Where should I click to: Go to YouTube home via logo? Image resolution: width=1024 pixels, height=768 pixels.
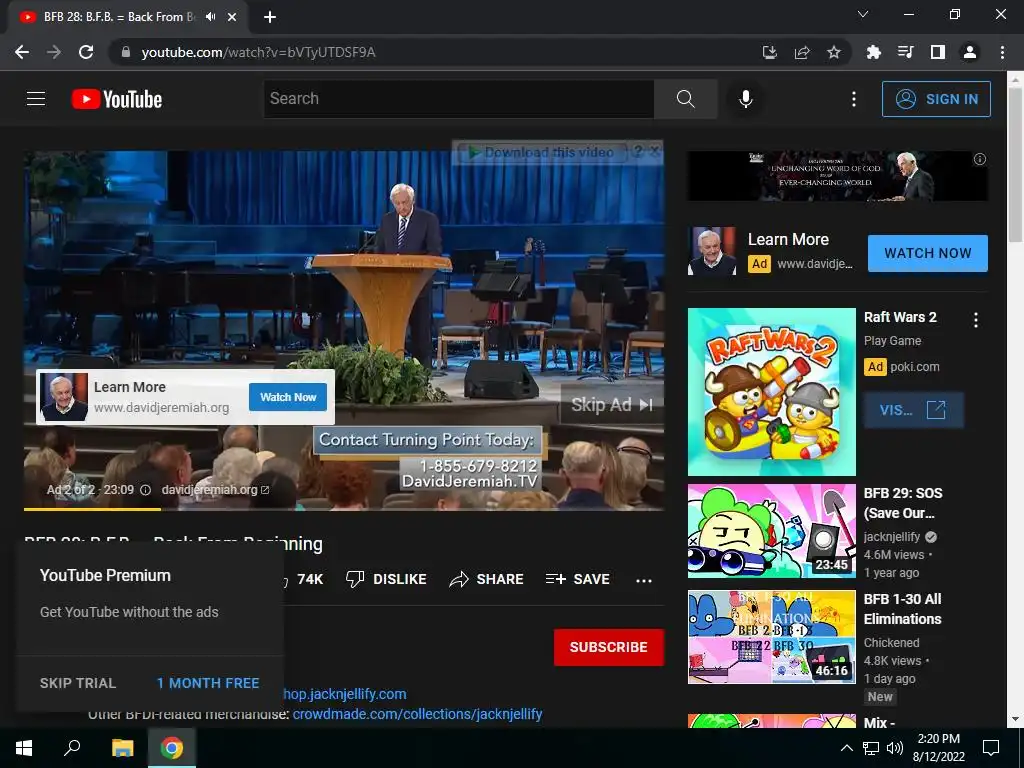click(117, 99)
